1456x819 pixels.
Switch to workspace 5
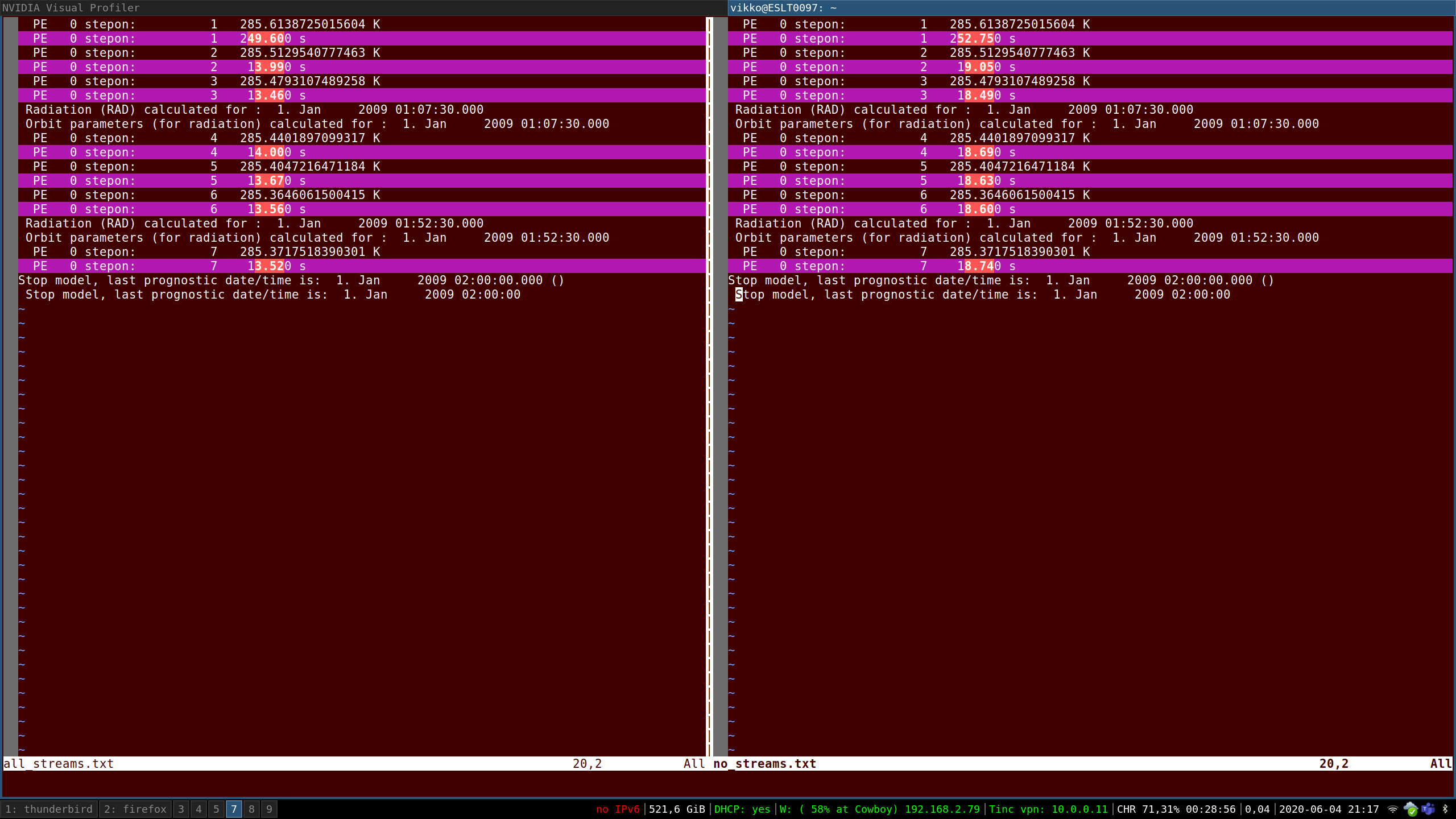216,809
